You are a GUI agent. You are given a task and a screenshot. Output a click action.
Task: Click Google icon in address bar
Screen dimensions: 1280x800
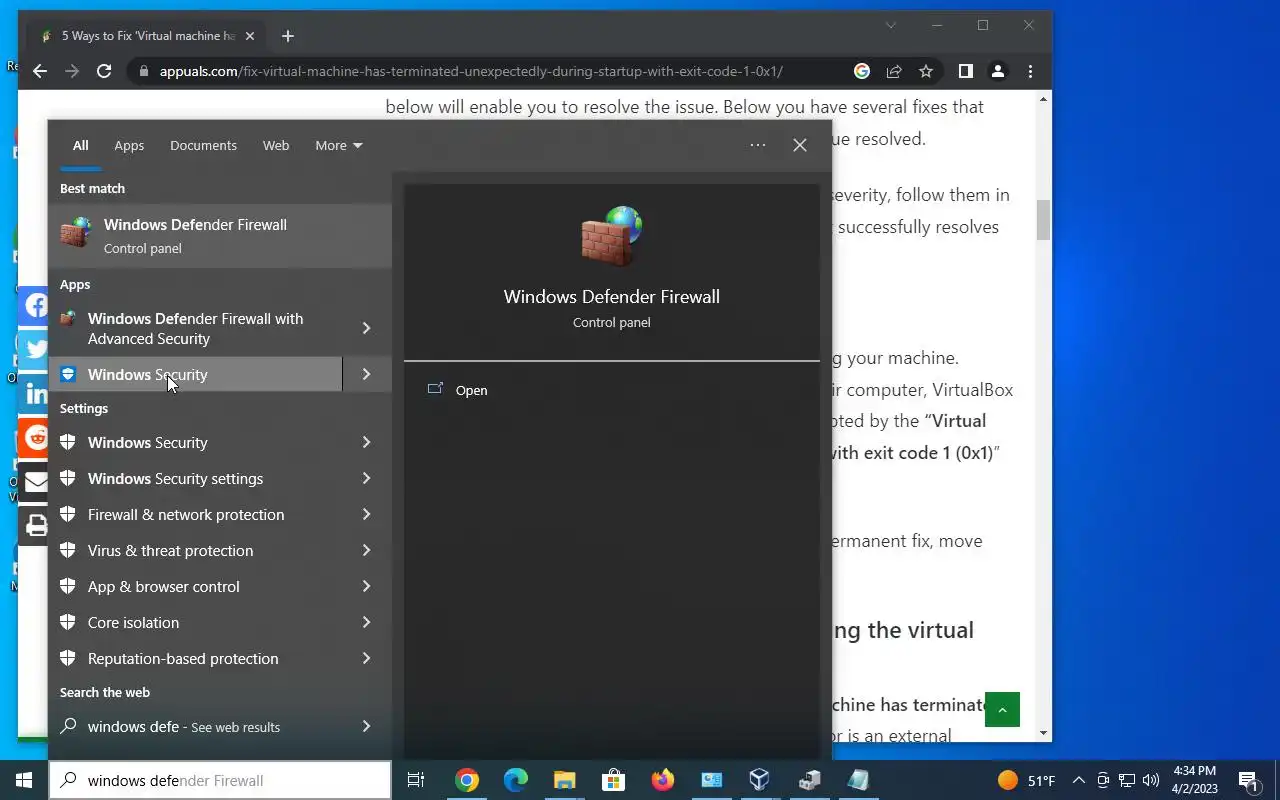pyautogui.click(x=862, y=71)
